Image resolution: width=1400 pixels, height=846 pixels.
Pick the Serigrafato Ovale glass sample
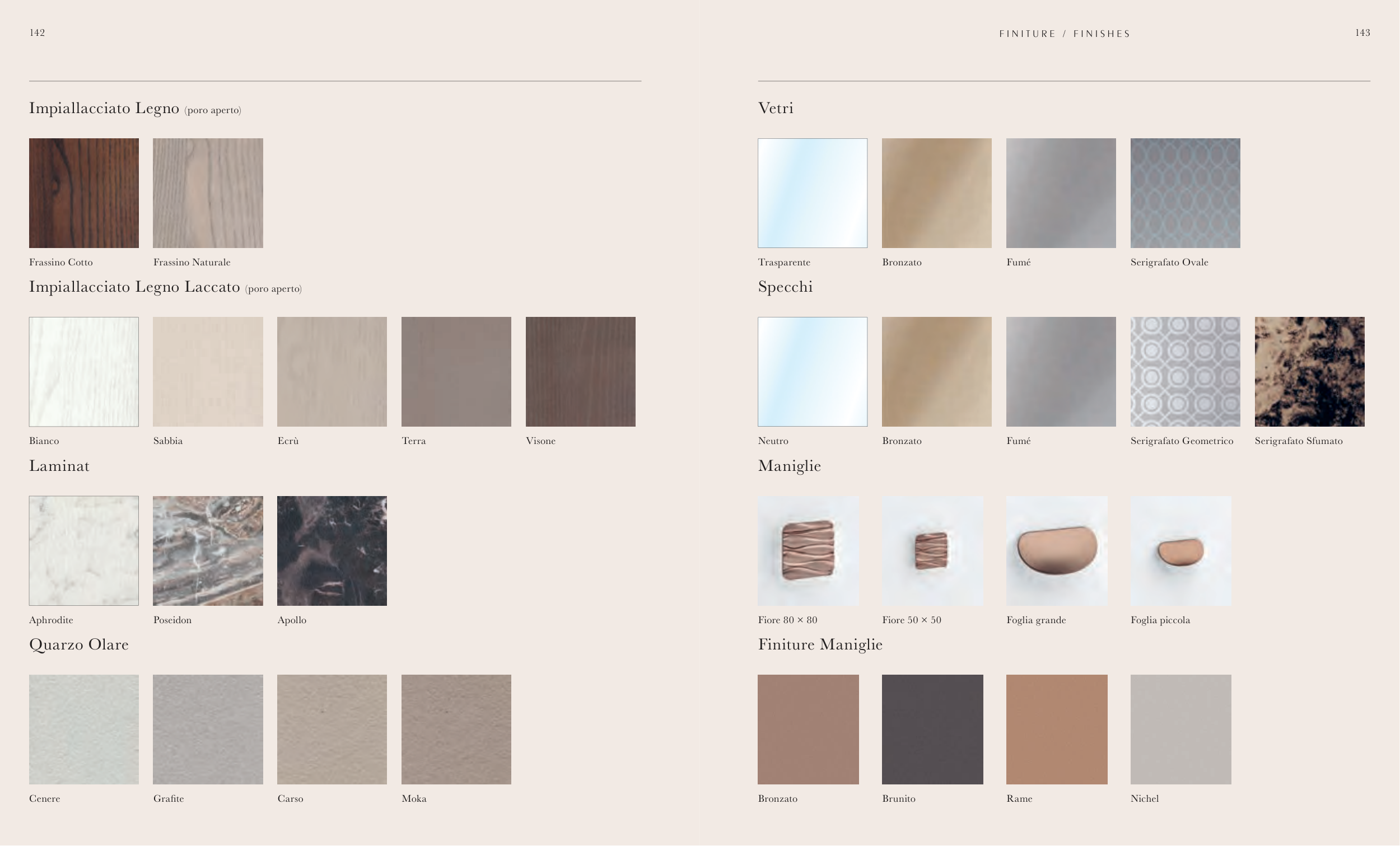pos(1184,193)
